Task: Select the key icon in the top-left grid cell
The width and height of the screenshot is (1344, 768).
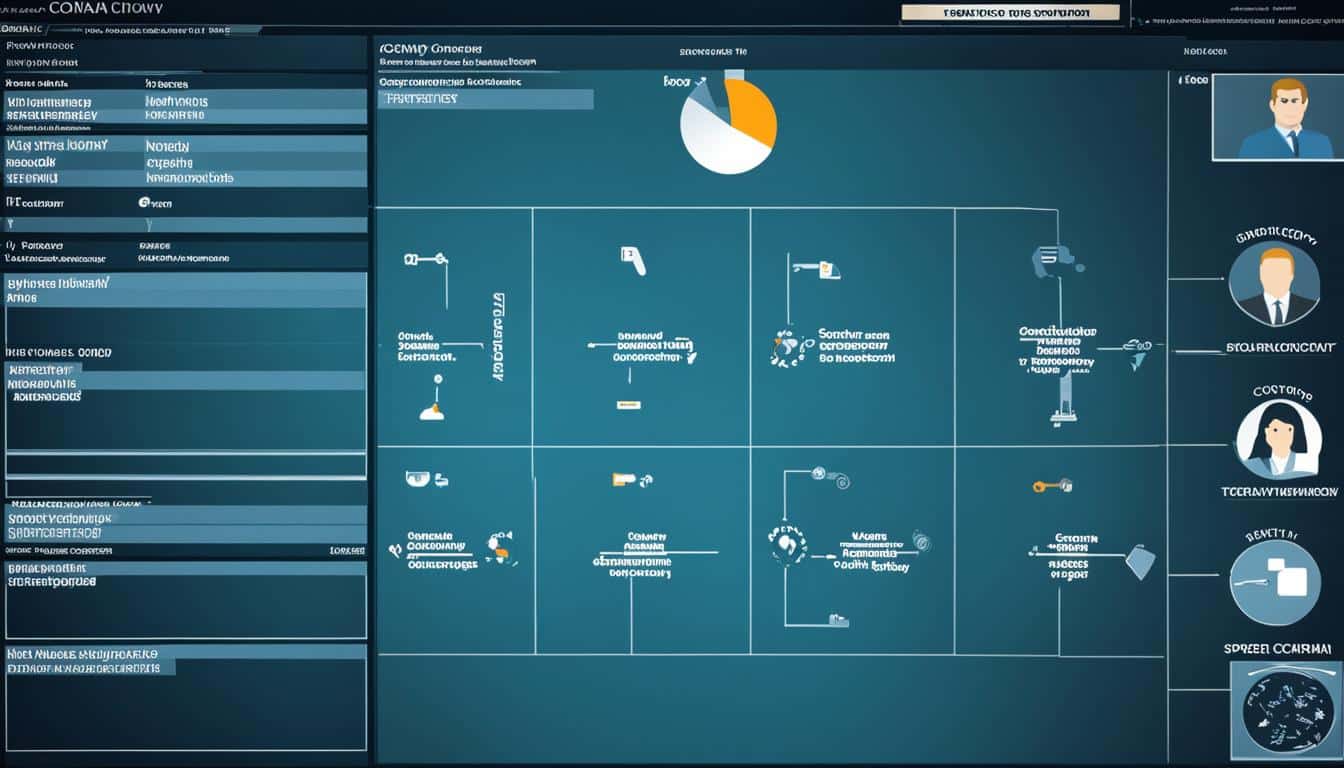Action: (x=425, y=259)
